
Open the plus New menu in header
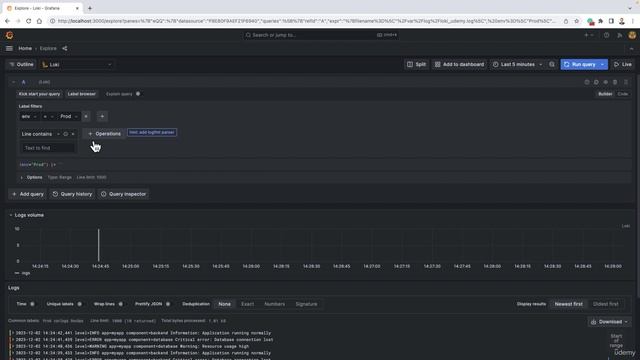[589, 35]
